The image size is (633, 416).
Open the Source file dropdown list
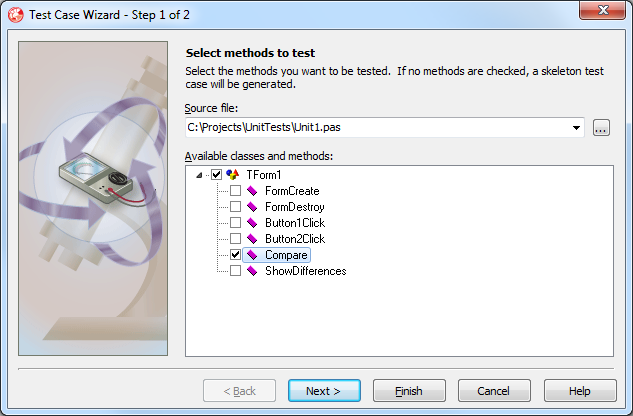(x=576, y=128)
